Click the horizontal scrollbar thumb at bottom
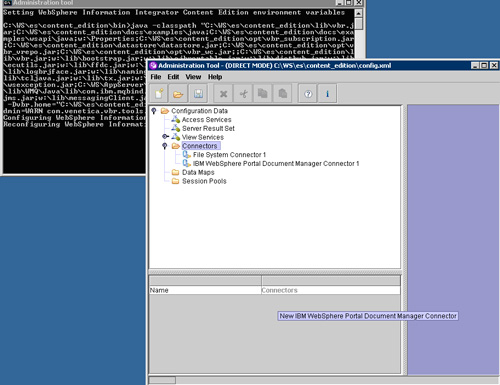This screenshot has width=500, height=385. [162, 380]
